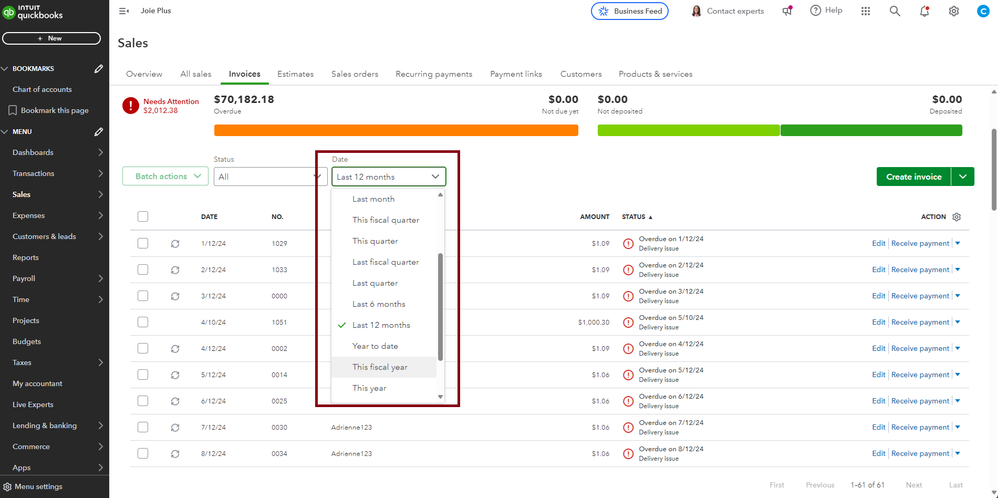
Task: Expand the Payroll sidebar submenu
Action: tap(101, 278)
